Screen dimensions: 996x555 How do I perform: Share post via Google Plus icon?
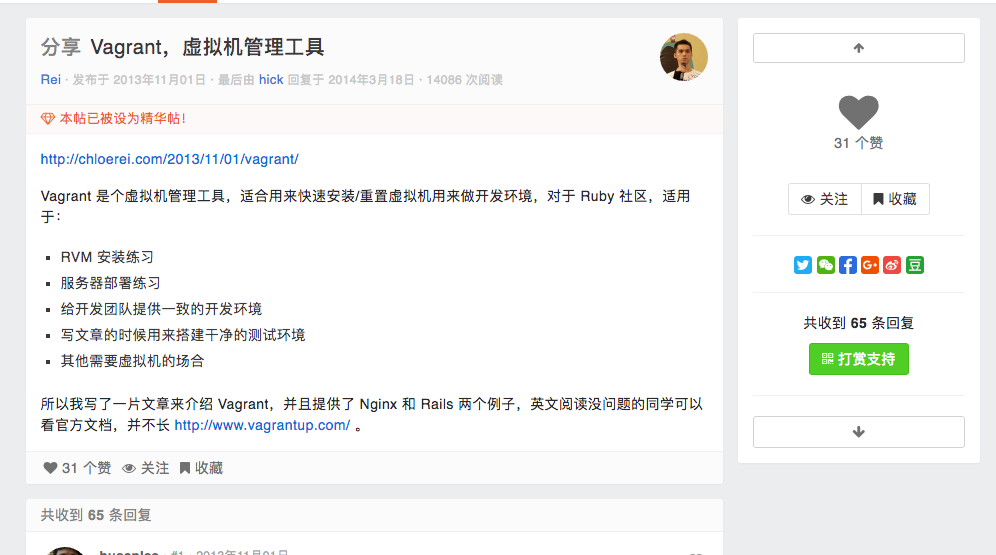pyautogui.click(x=870, y=265)
